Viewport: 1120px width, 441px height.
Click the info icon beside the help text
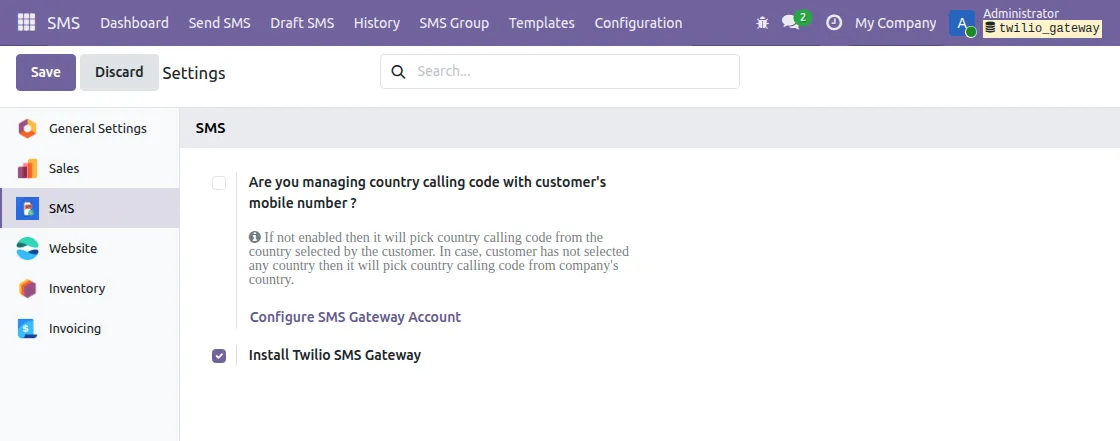pos(254,237)
